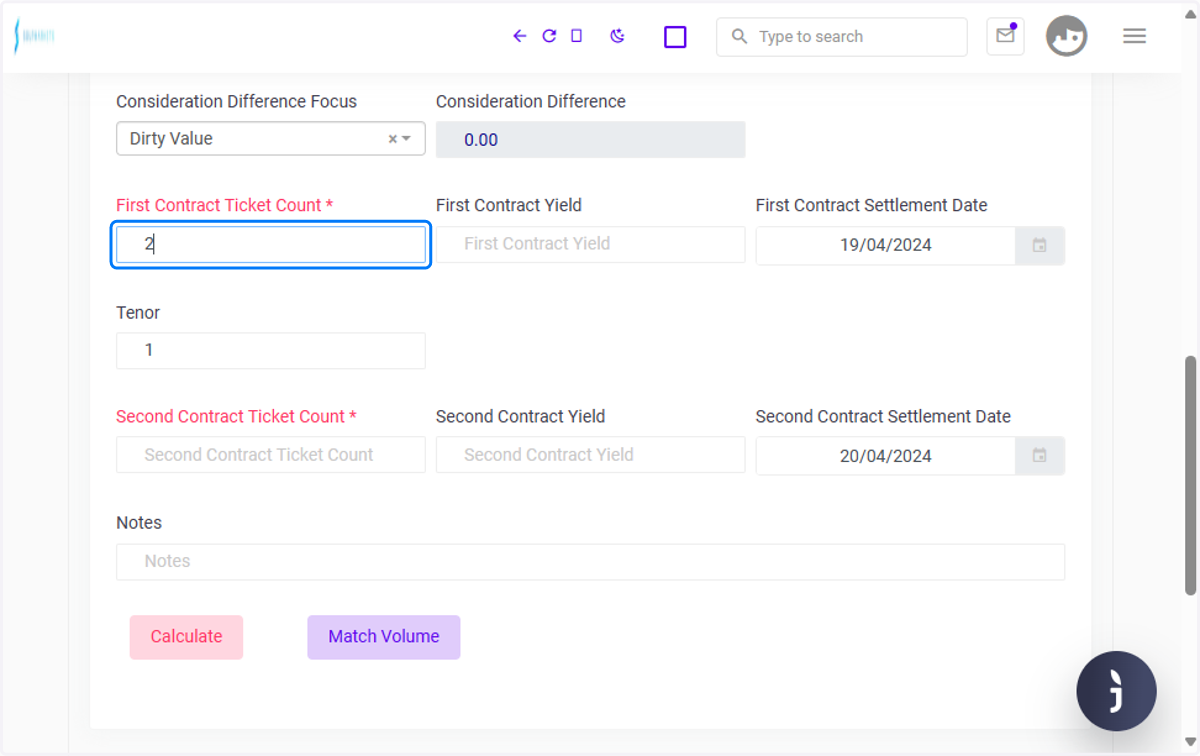Click the purple square fullscreen icon

coord(675,37)
